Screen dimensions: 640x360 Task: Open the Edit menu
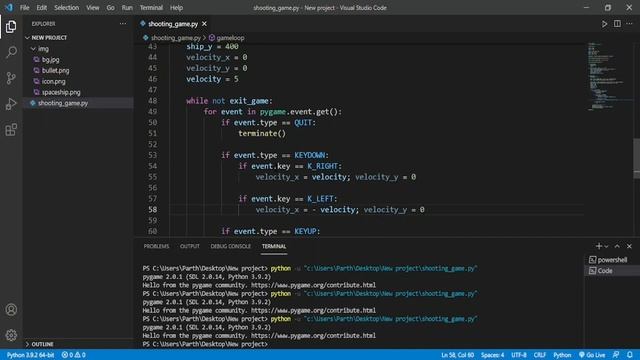point(42,8)
